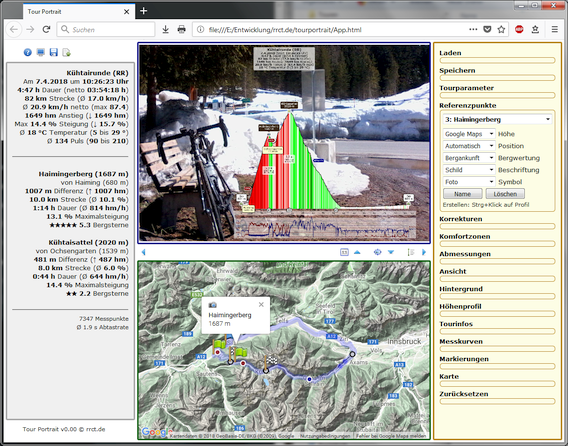This screenshot has height=446, width=568.
Task: Click the right blue arrow below profile
Action: pyautogui.click(x=424, y=252)
